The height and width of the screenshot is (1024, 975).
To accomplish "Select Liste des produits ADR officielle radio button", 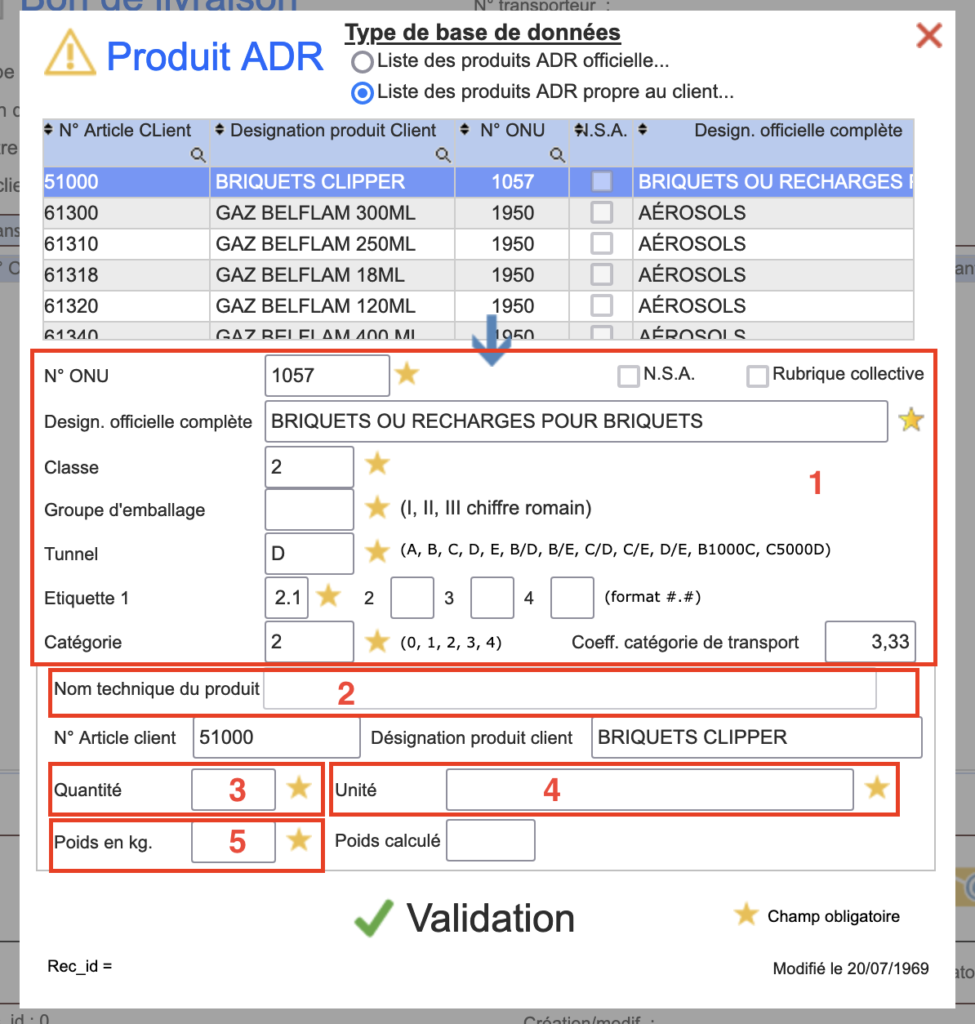I will tap(362, 62).
